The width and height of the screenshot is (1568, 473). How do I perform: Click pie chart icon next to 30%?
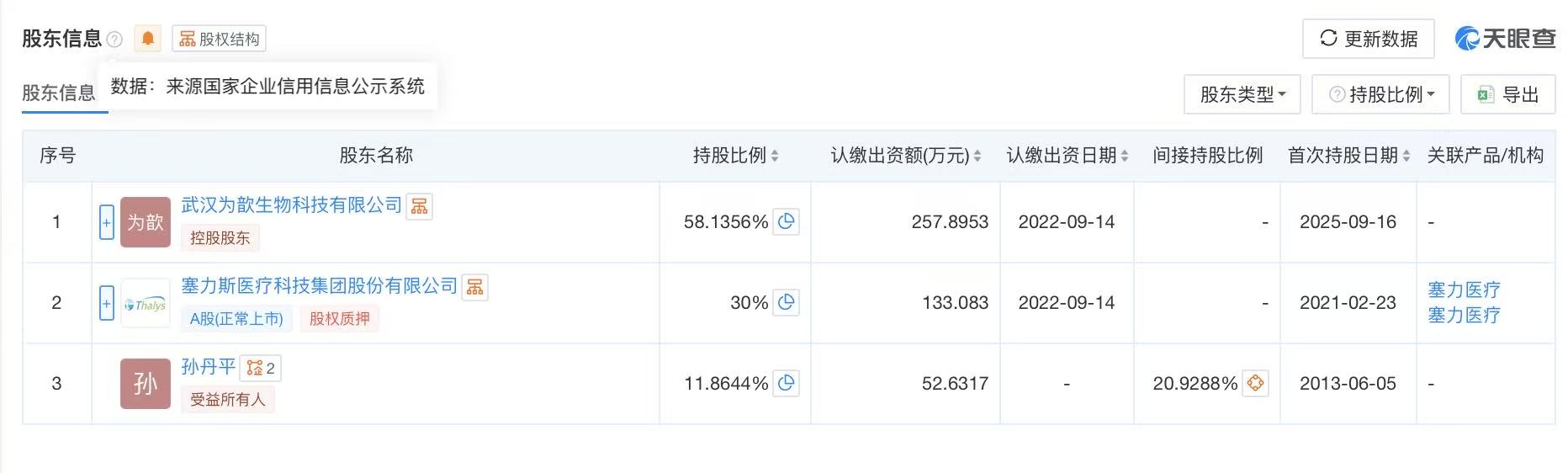(787, 303)
